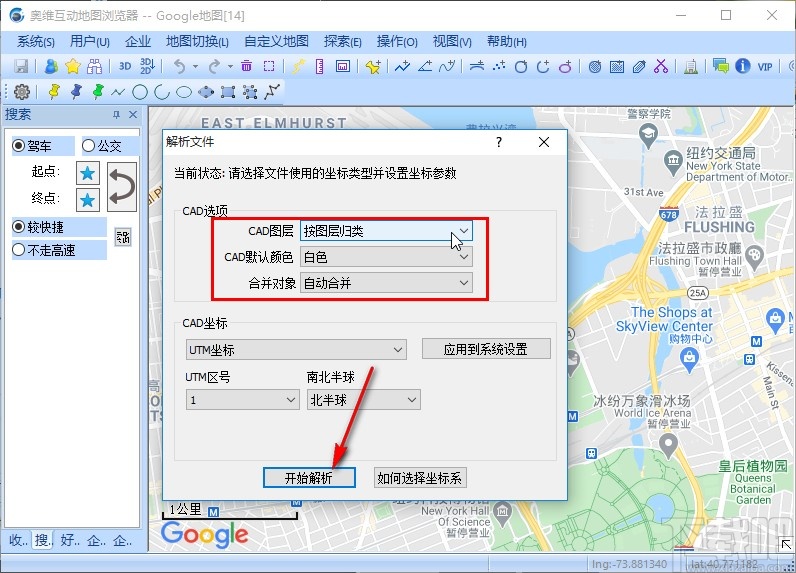The image size is (796, 573).
Task: Select the yellow pushpin marker tool
Action: (x=54, y=92)
